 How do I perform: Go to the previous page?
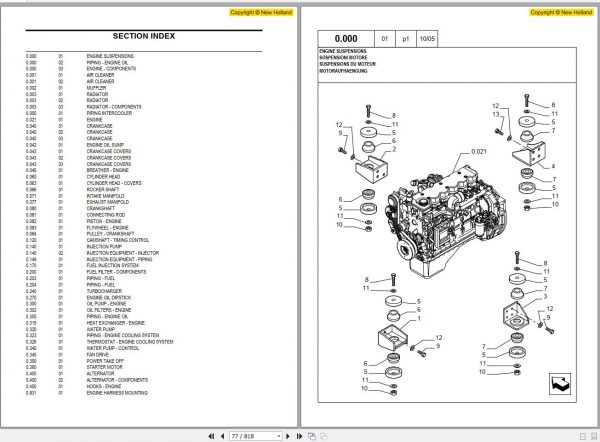222,436
